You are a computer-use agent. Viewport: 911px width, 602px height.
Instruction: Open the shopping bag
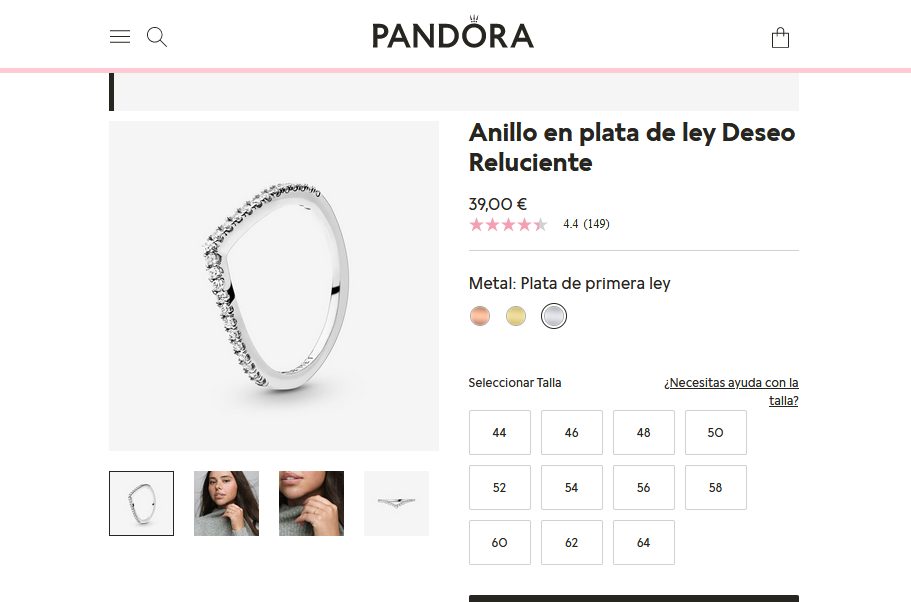(780, 38)
